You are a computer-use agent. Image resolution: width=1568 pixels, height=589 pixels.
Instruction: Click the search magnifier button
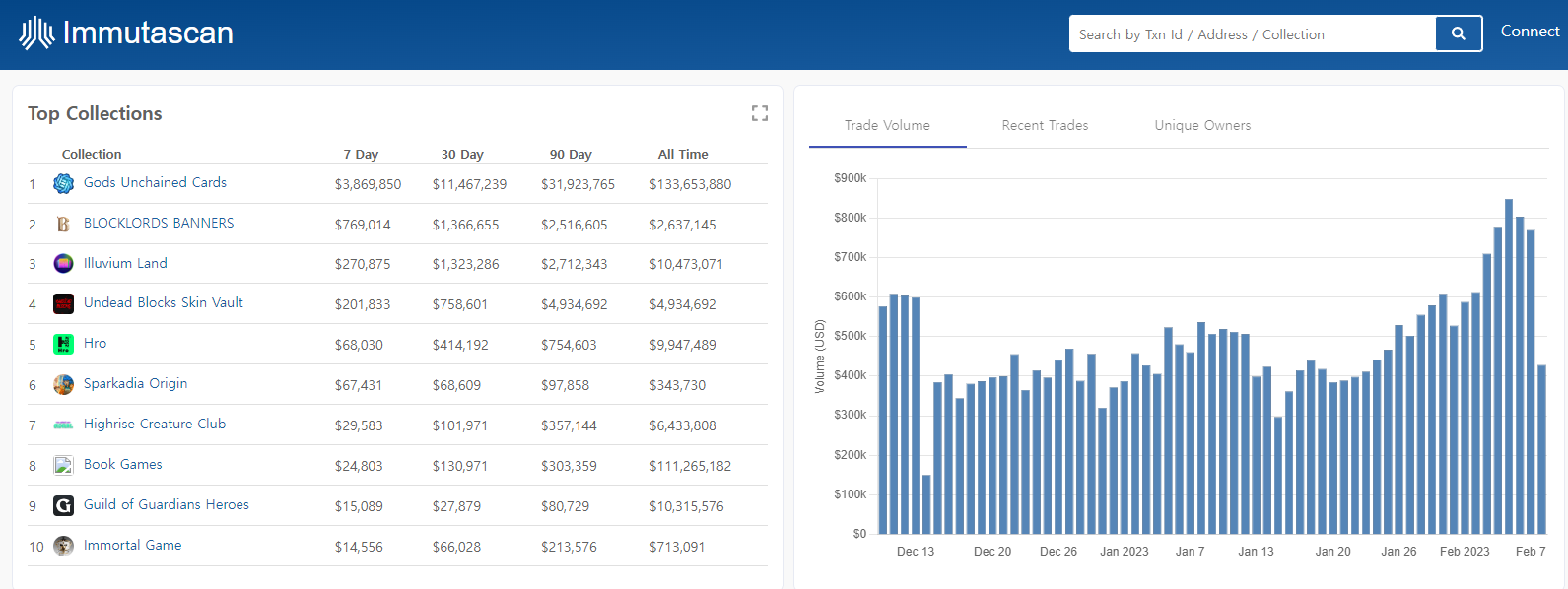pyautogui.click(x=1459, y=33)
